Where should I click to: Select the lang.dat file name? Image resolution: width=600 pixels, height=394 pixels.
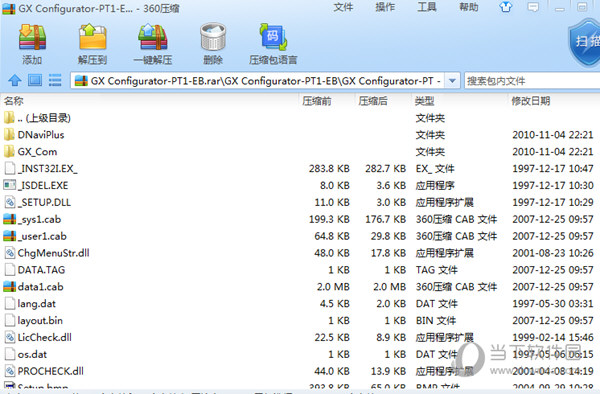click(37, 304)
